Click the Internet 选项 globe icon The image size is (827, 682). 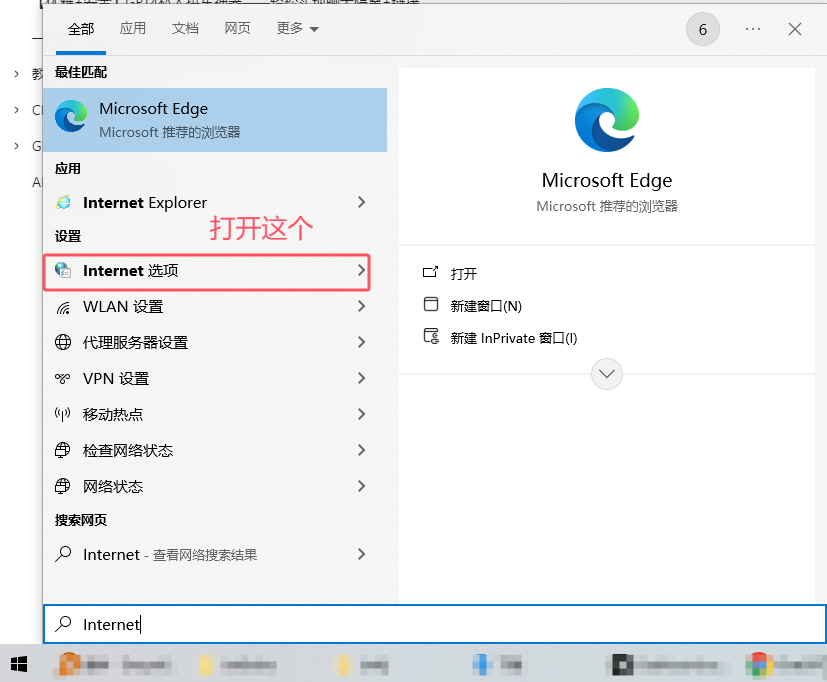[x=63, y=271]
